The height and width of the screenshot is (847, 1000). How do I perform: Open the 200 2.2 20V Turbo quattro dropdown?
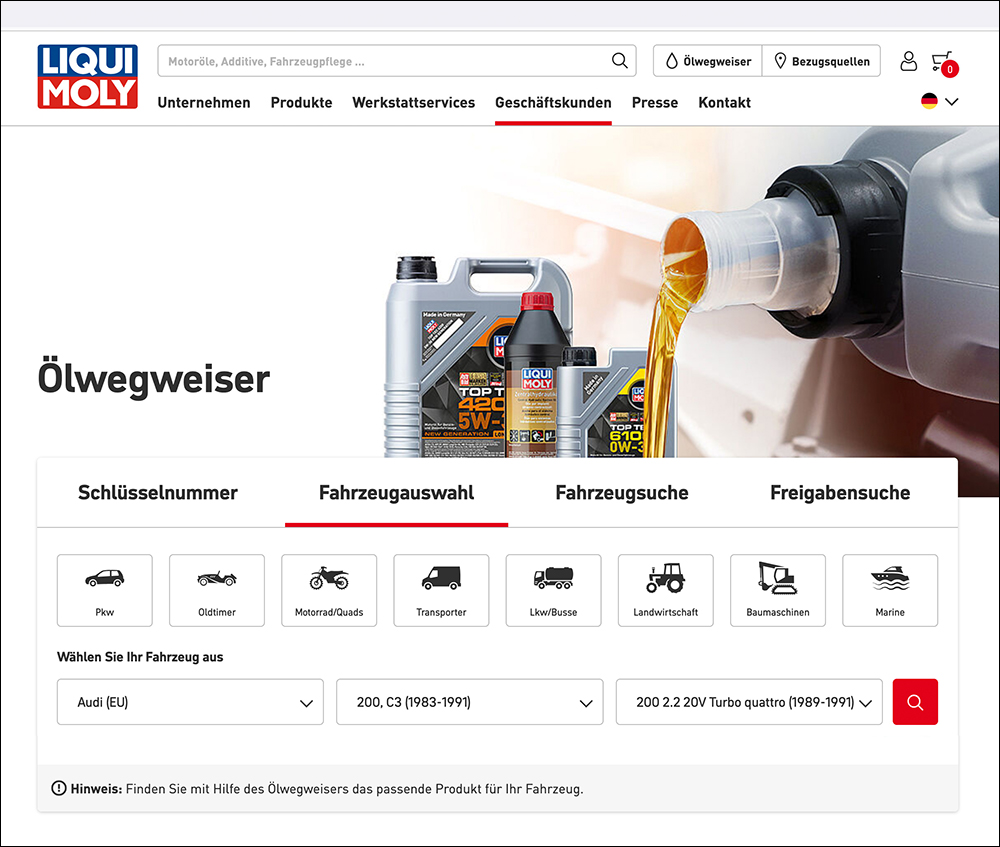tap(749, 702)
